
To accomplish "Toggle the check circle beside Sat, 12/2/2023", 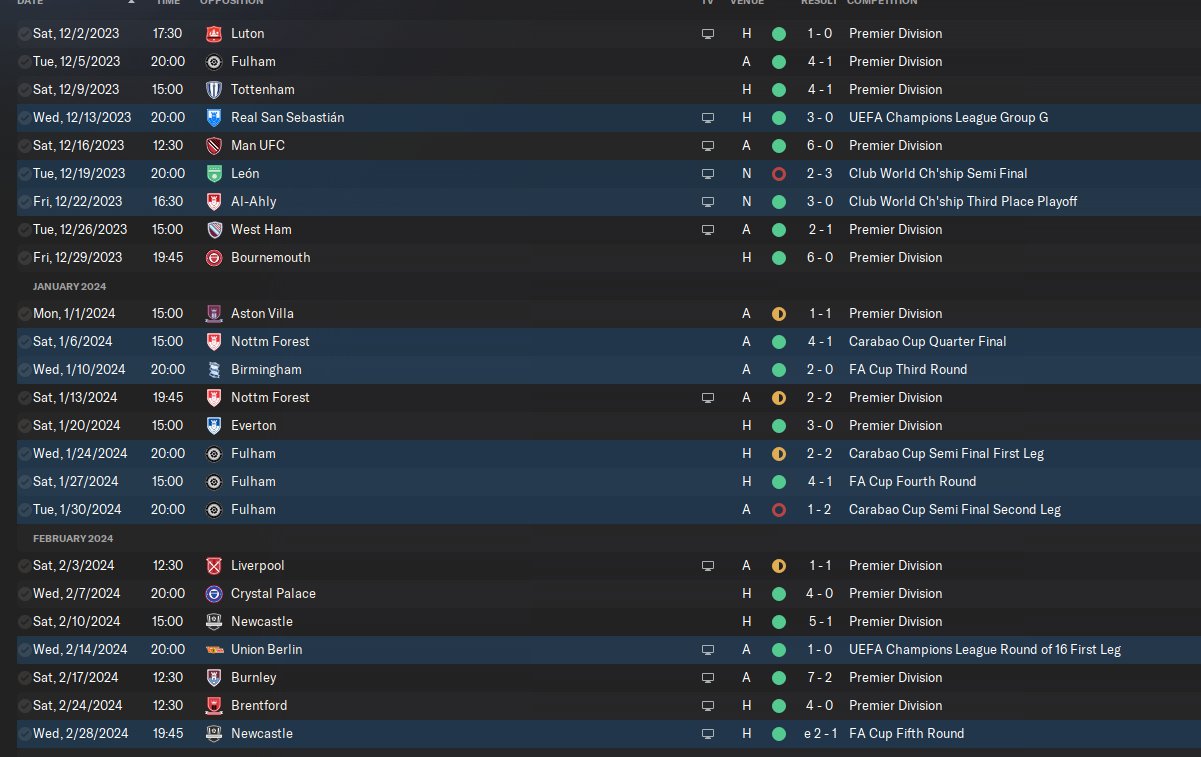I will click(24, 34).
